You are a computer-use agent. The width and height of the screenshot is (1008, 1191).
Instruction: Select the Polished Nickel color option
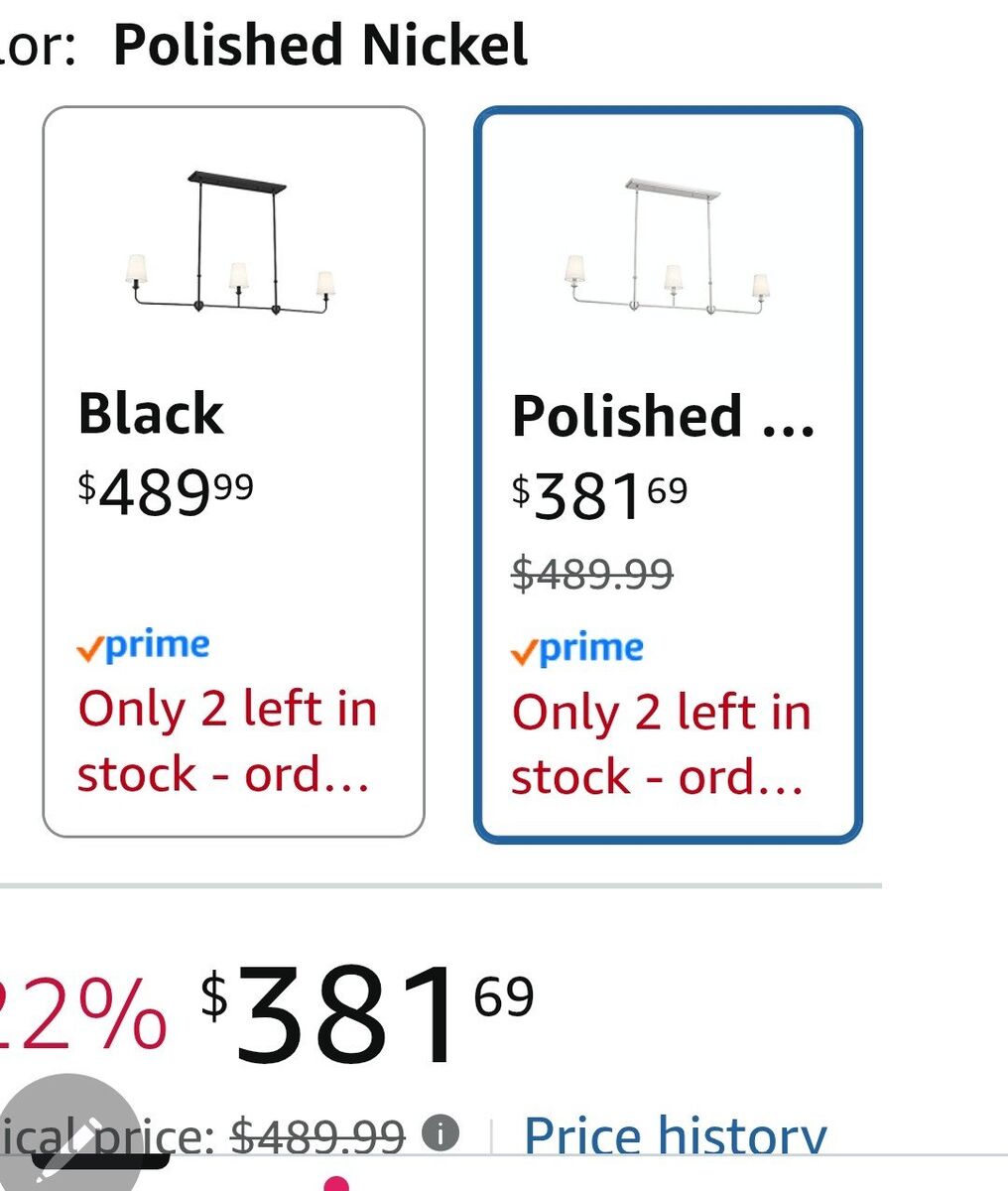668,474
